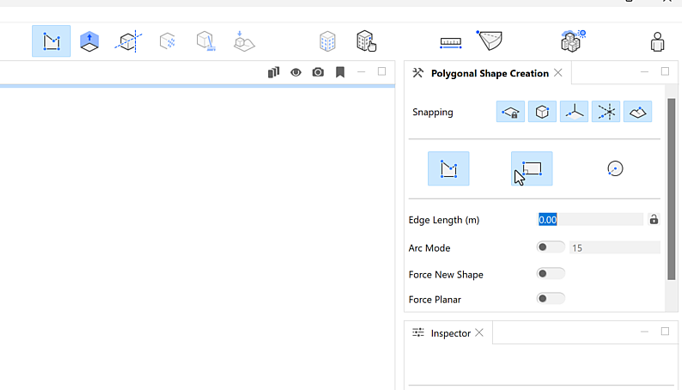Viewport: 682px width, 390px height.
Task: Enable the Force Planar switch
Action: tap(550, 299)
